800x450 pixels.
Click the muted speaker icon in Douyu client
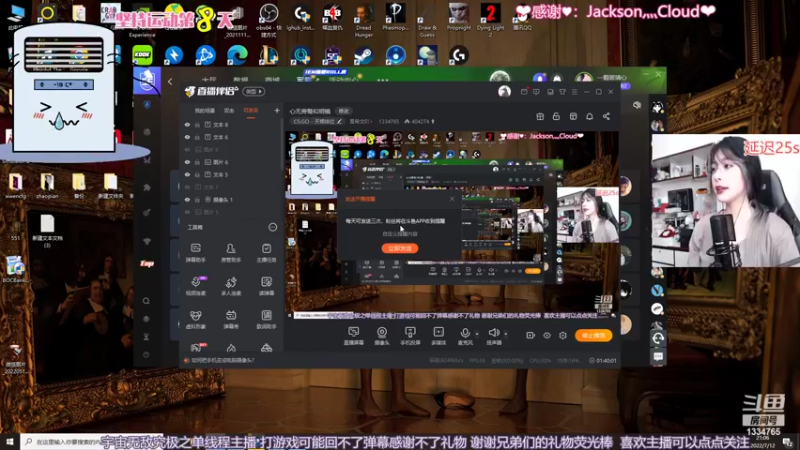click(x=637, y=105)
